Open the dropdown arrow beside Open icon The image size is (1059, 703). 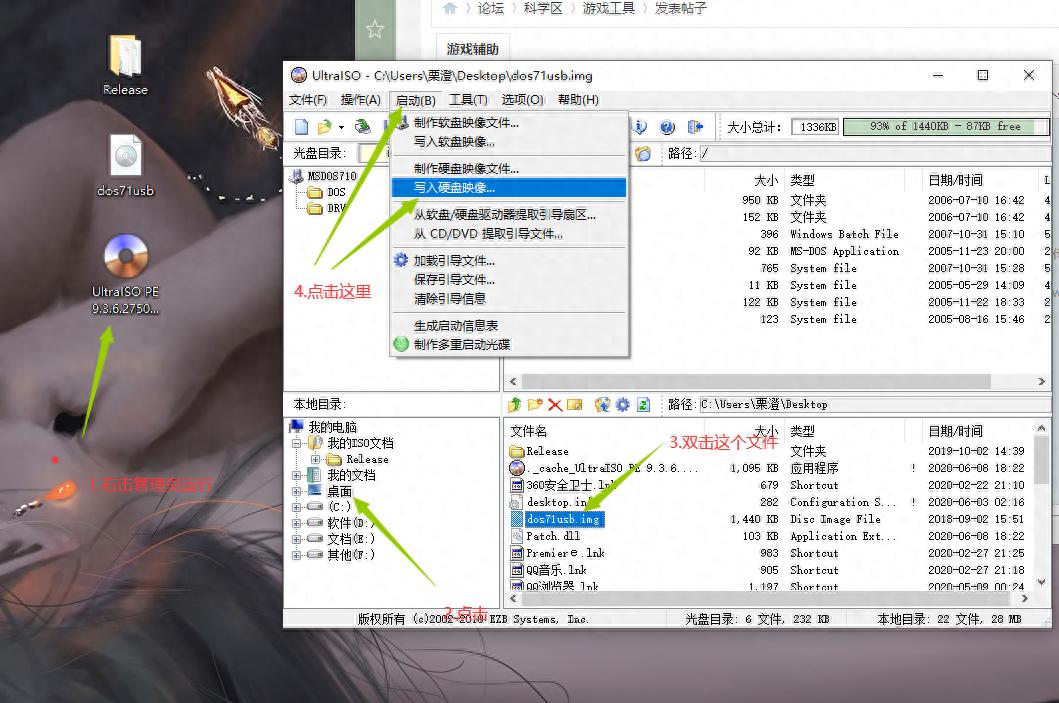tap(342, 127)
